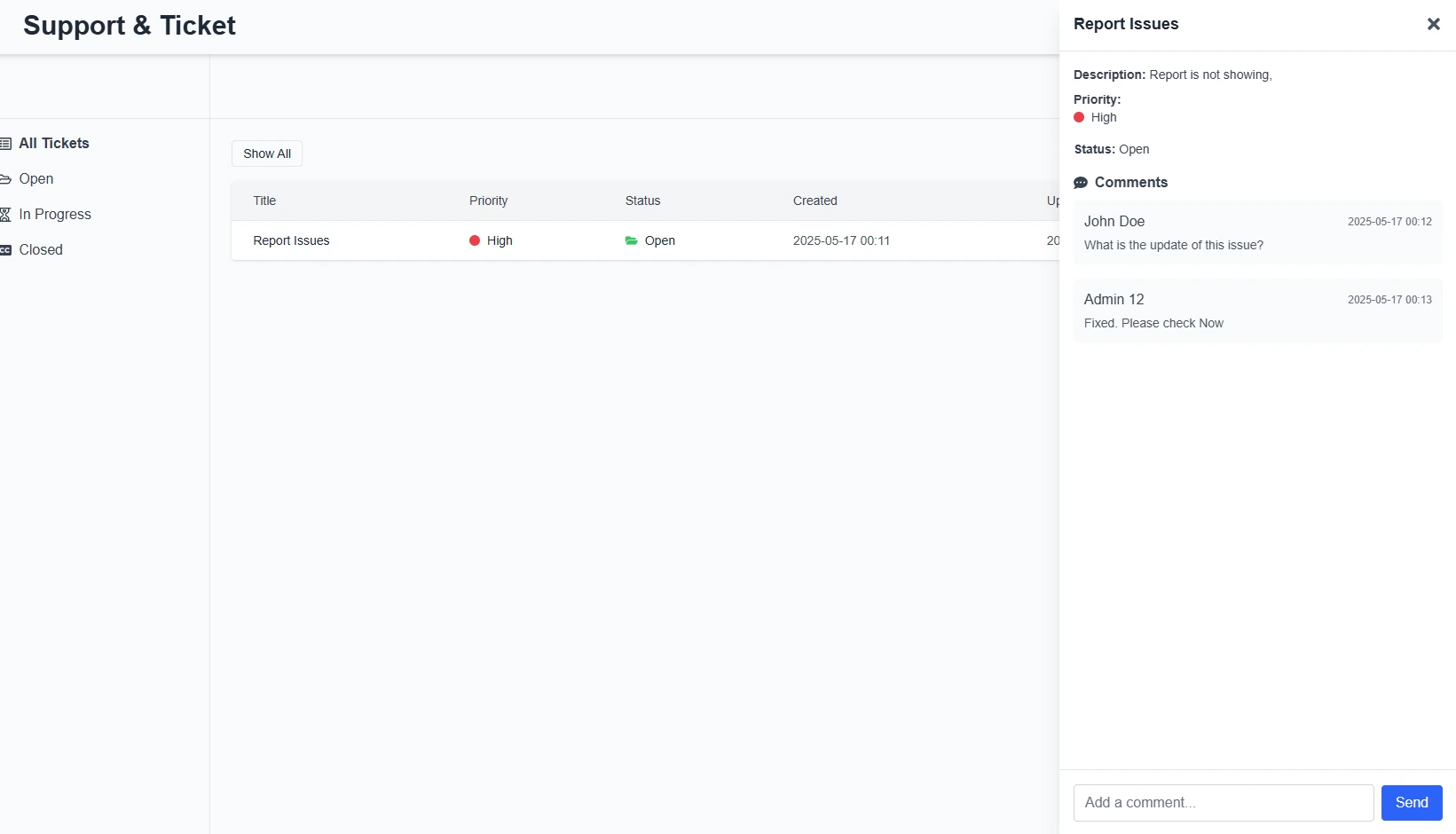Click the red priority dot under Priority label
The height and width of the screenshot is (834, 1456).
tap(1079, 117)
